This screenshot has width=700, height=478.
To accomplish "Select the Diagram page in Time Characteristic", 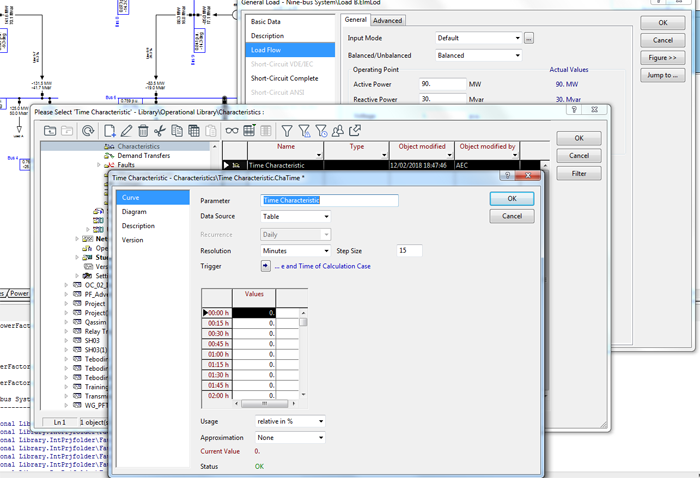I will [x=134, y=212].
